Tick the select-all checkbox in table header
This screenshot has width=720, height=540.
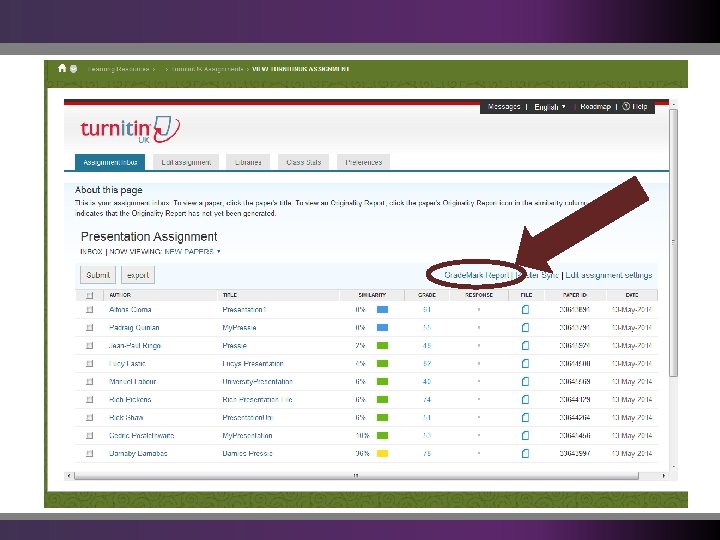90,295
